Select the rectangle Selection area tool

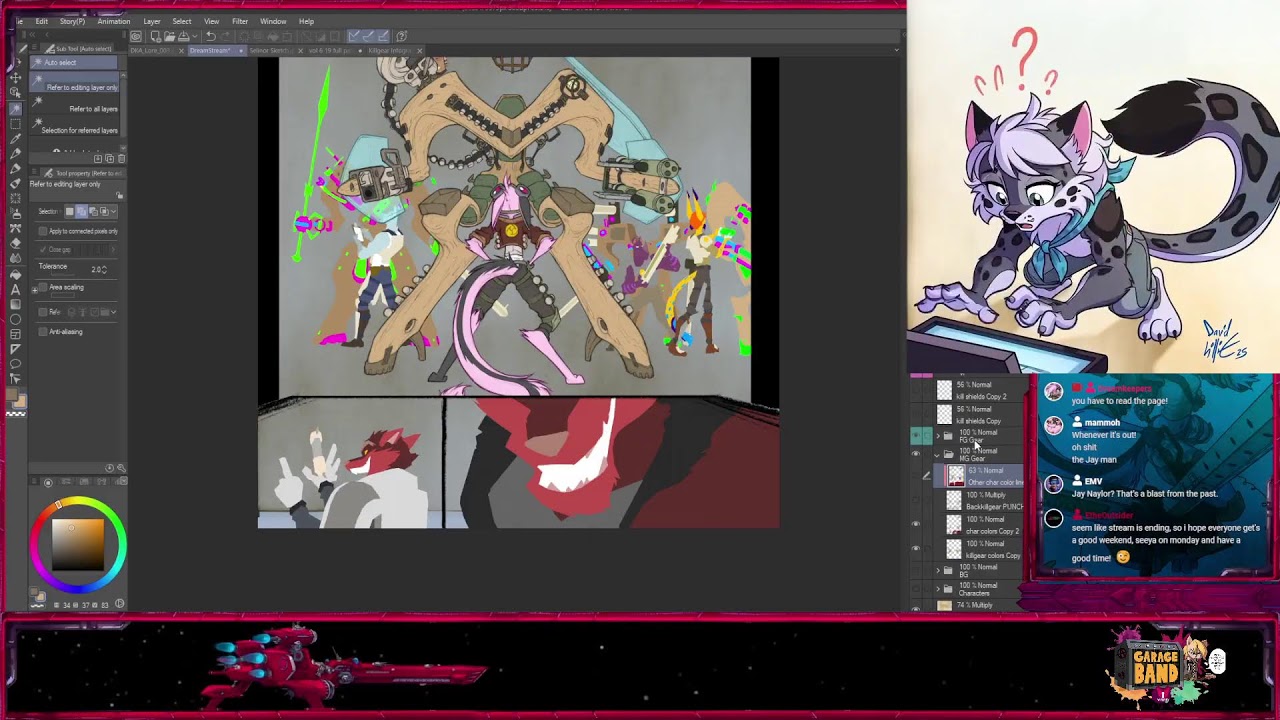[x=16, y=123]
